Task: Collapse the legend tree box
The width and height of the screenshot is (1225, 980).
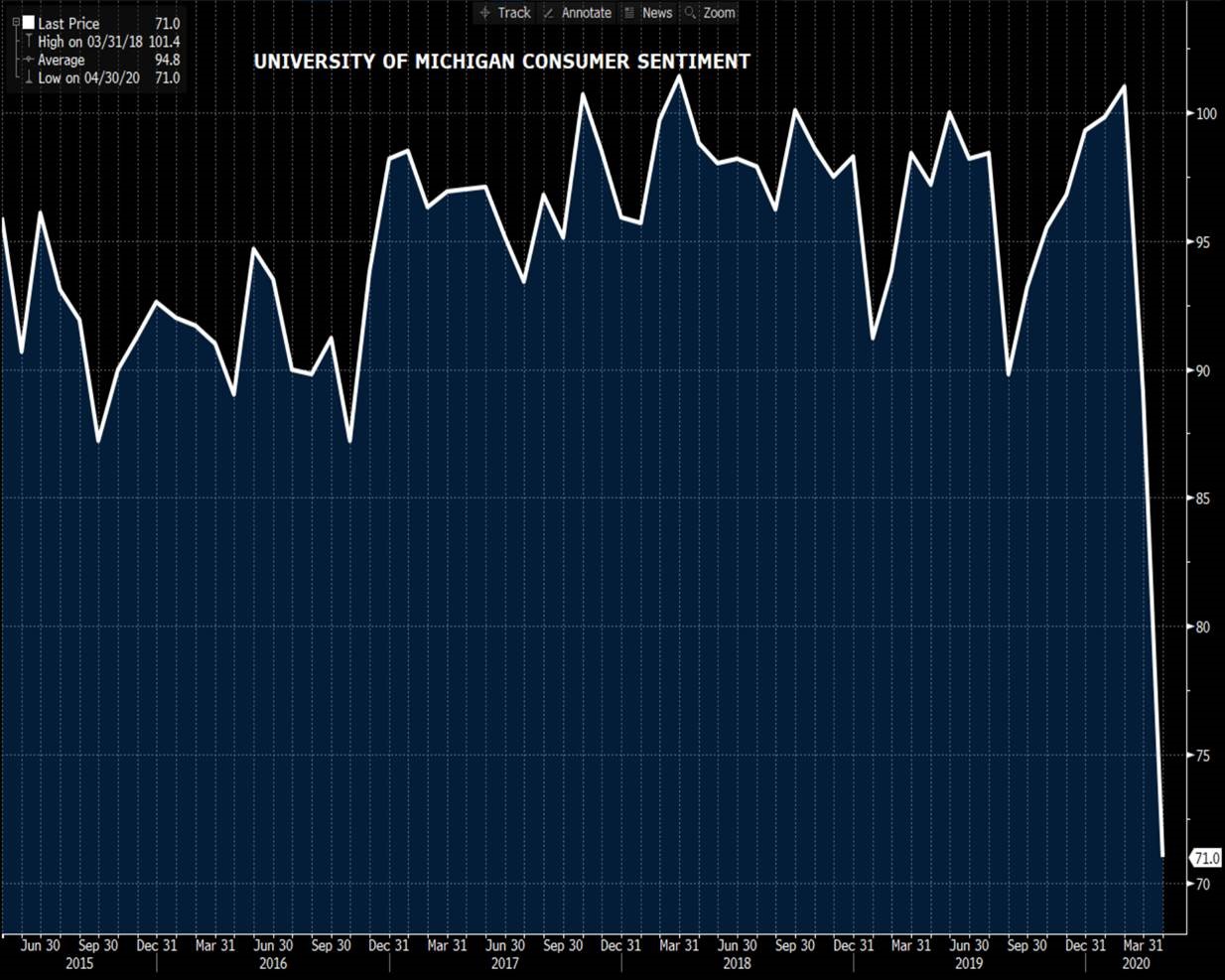Action: click(x=16, y=23)
